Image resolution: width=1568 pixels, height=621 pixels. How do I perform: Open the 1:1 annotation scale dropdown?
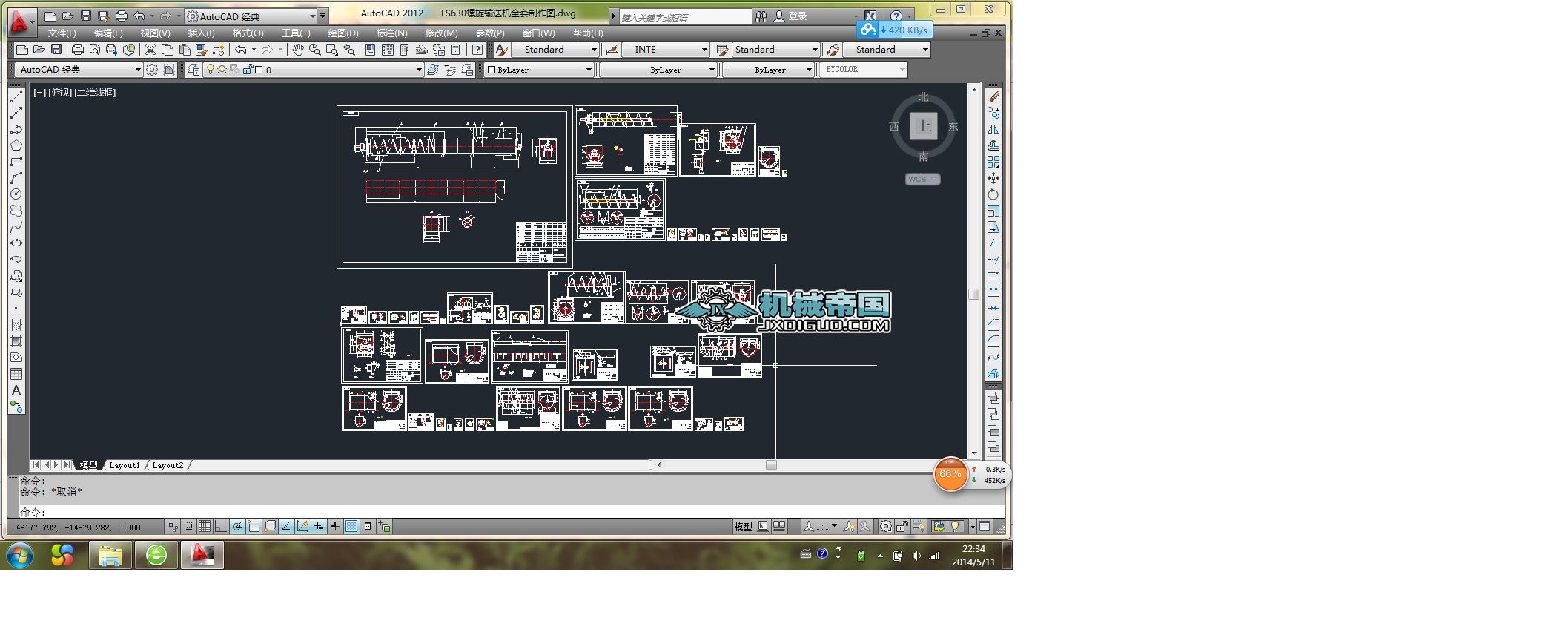[821, 527]
